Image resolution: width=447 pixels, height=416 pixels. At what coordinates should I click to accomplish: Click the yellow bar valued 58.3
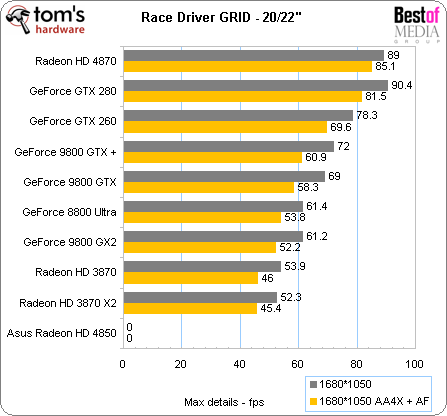coord(209,187)
